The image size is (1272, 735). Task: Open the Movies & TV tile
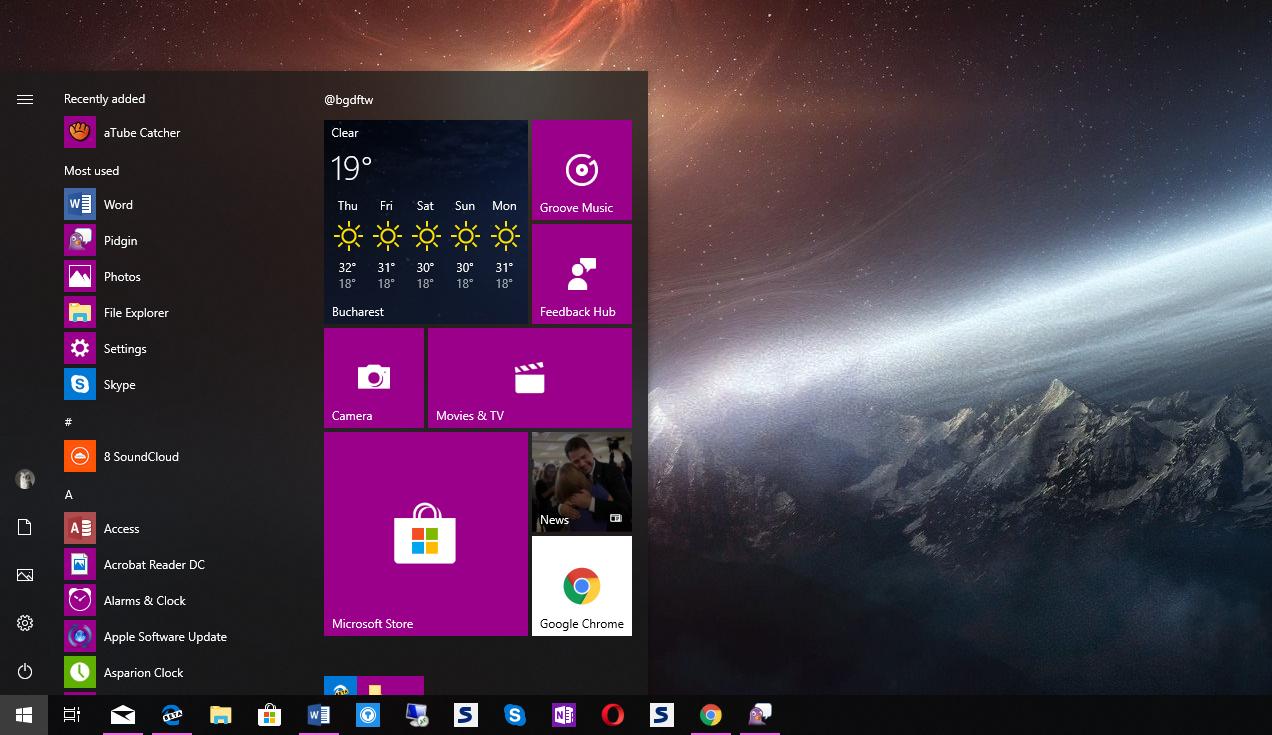pyautogui.click(x=529, y=378)
